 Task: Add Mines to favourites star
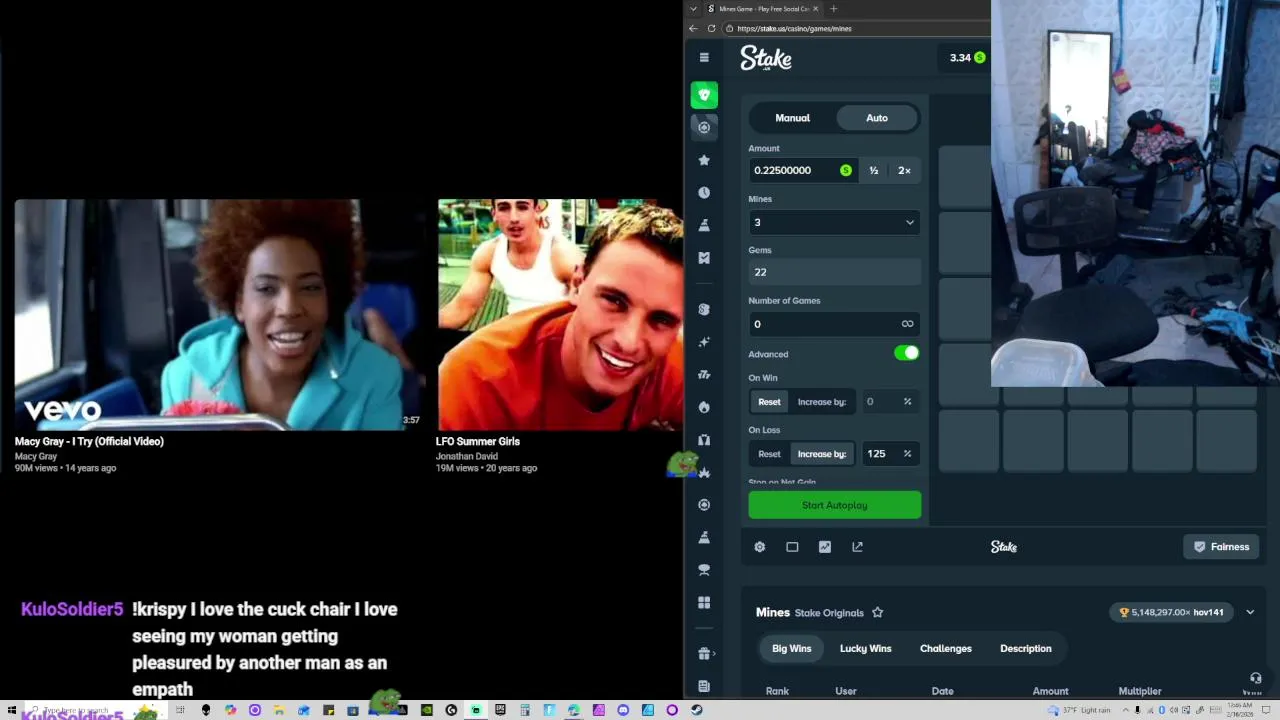877,612
